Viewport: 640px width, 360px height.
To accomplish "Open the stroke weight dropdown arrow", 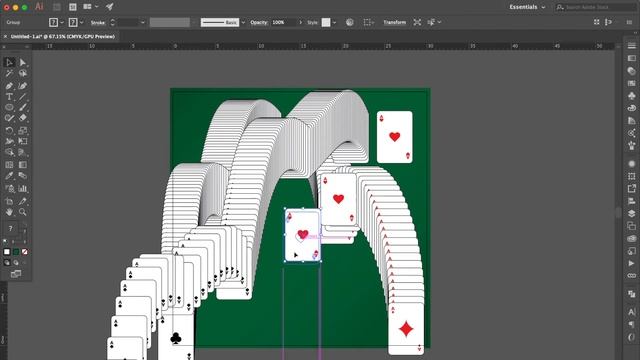I will click(143, 22).
